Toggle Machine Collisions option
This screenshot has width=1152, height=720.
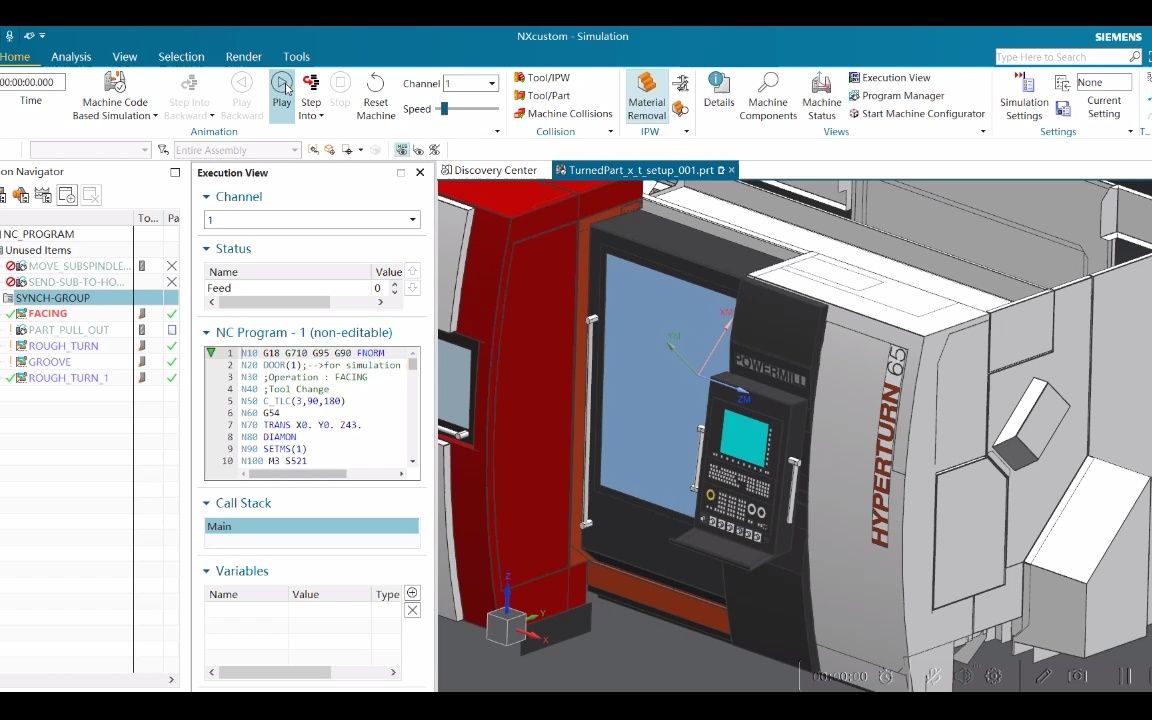[562, 114]
